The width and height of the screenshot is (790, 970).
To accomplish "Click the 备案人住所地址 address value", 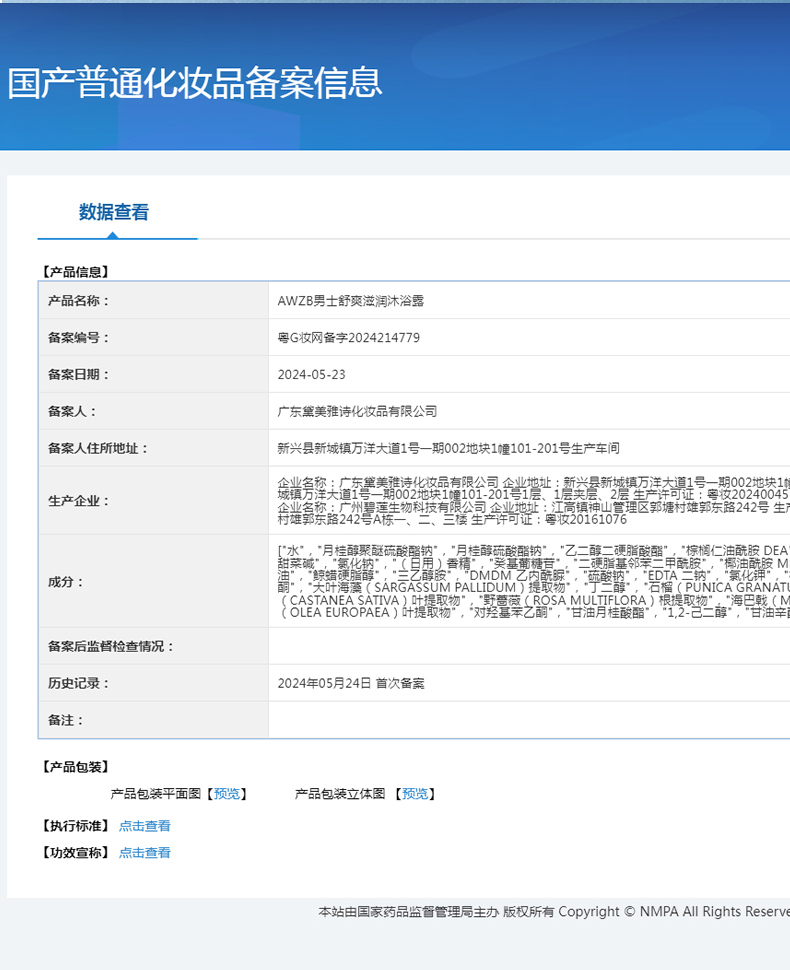I will pyautogui.click(x=448, y=448).
